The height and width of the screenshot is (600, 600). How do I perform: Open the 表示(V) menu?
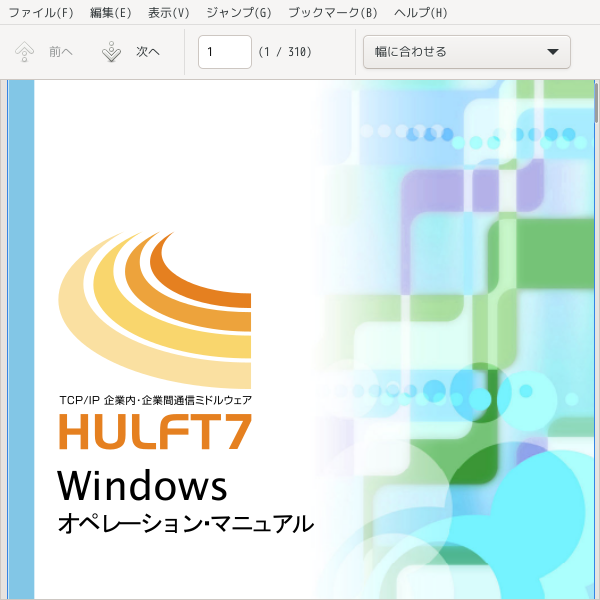(169, 13)
